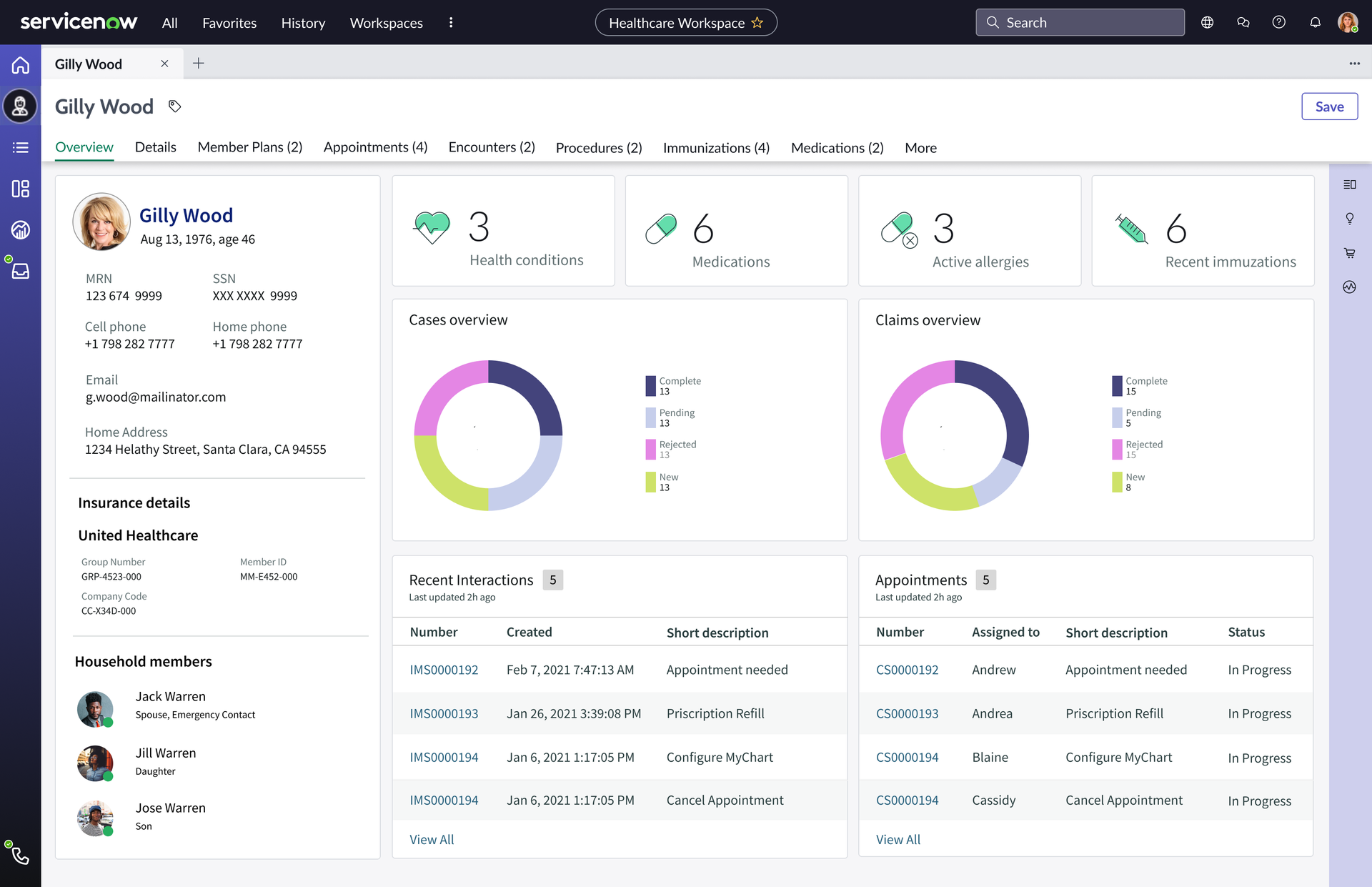Open the three-dot menu in top navigation
The height and width of the screenshot is (887, 1372).
(451, 23)
